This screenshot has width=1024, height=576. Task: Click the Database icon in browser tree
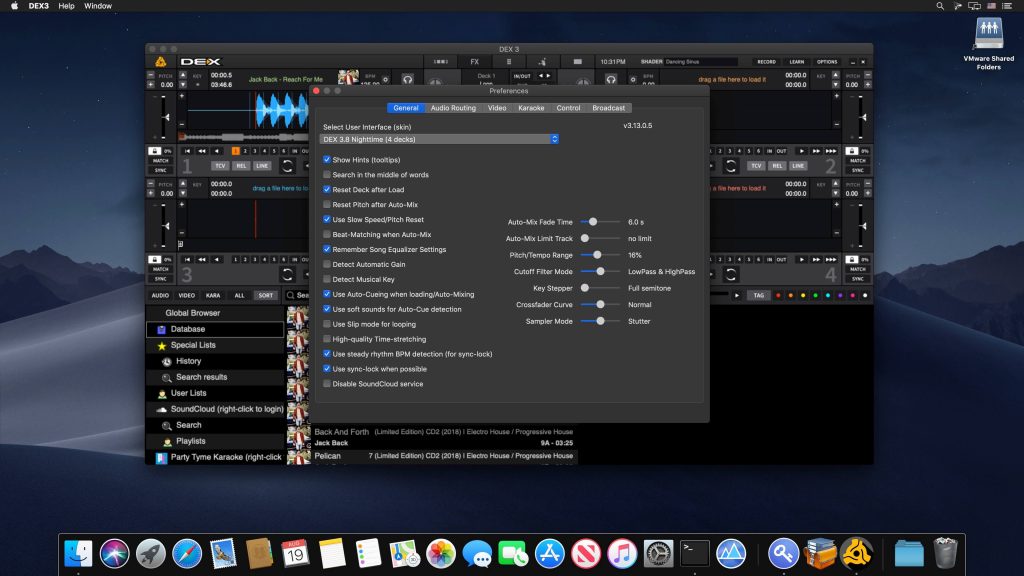click(x=161, y=329)
